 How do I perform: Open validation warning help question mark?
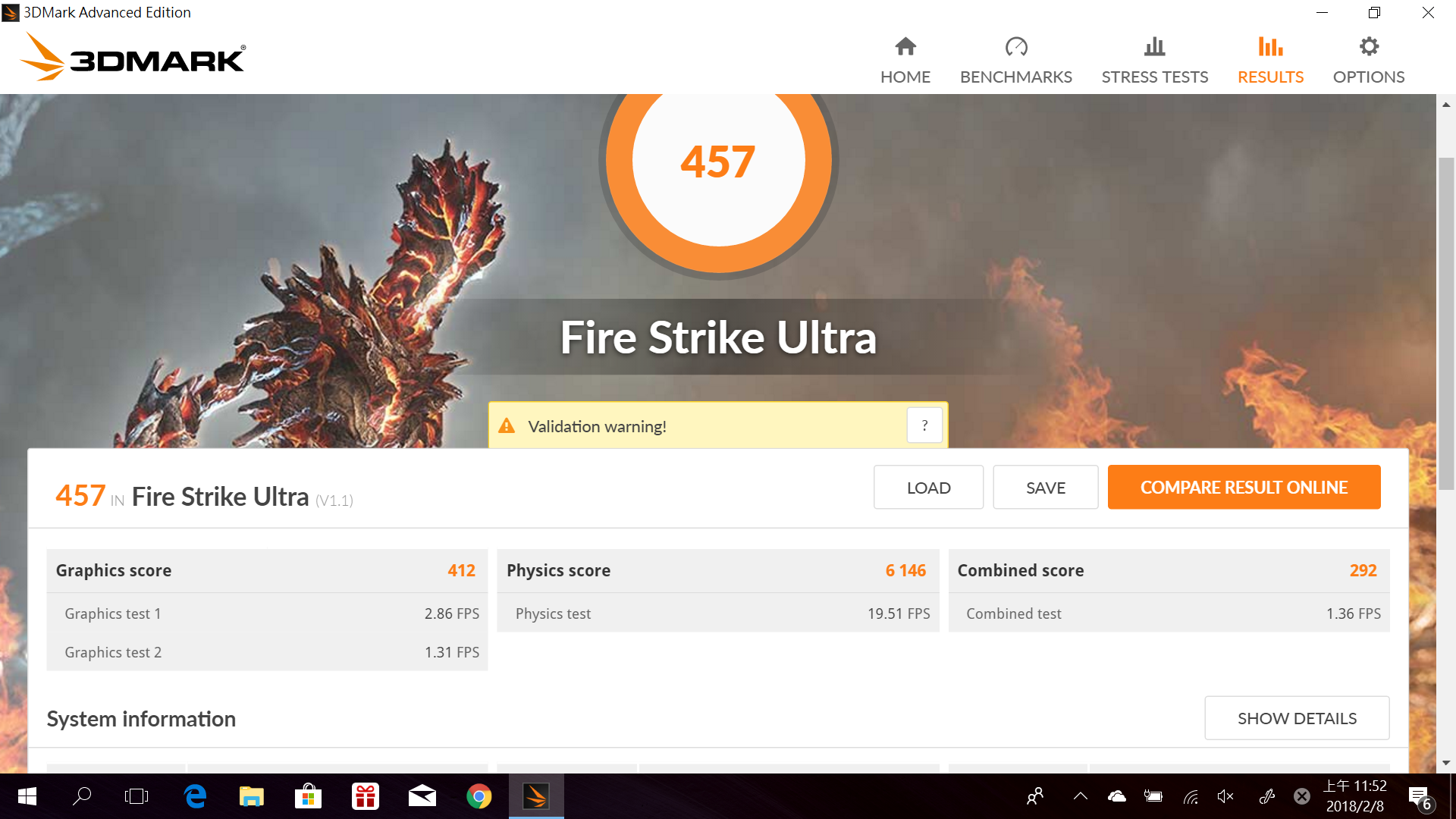point(924,425)
